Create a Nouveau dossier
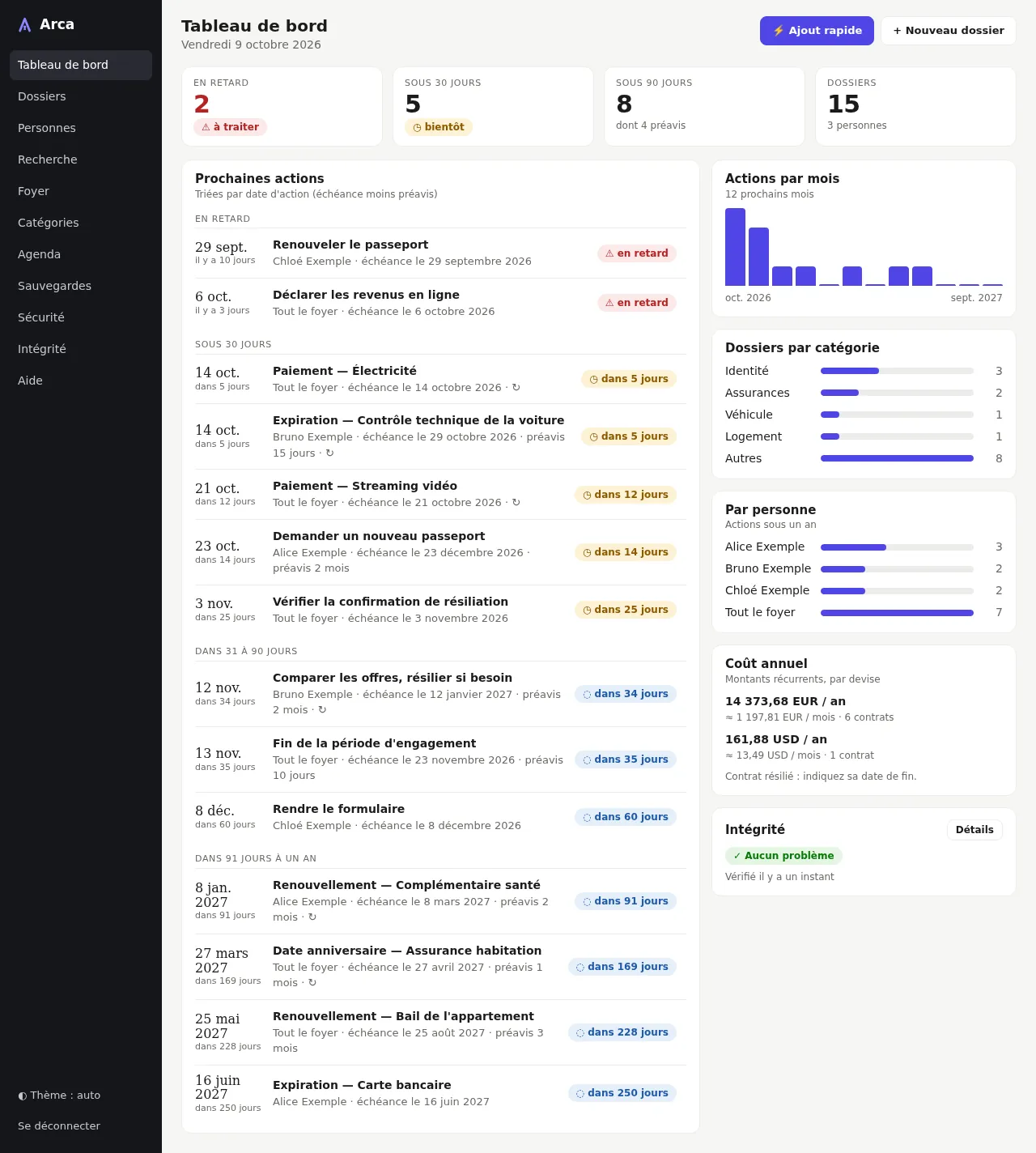This screenshot has height=1153, width=1036. [949, 31]
